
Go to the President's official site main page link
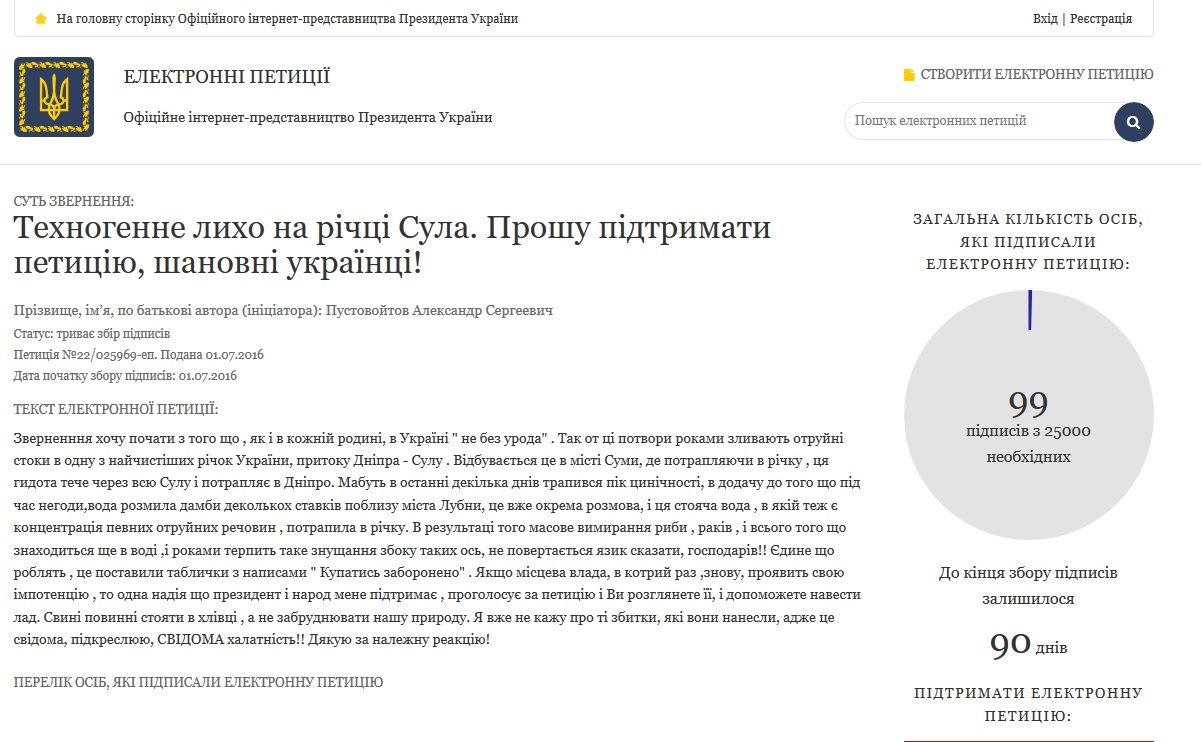pyautogui.click(x=288, y=19)
